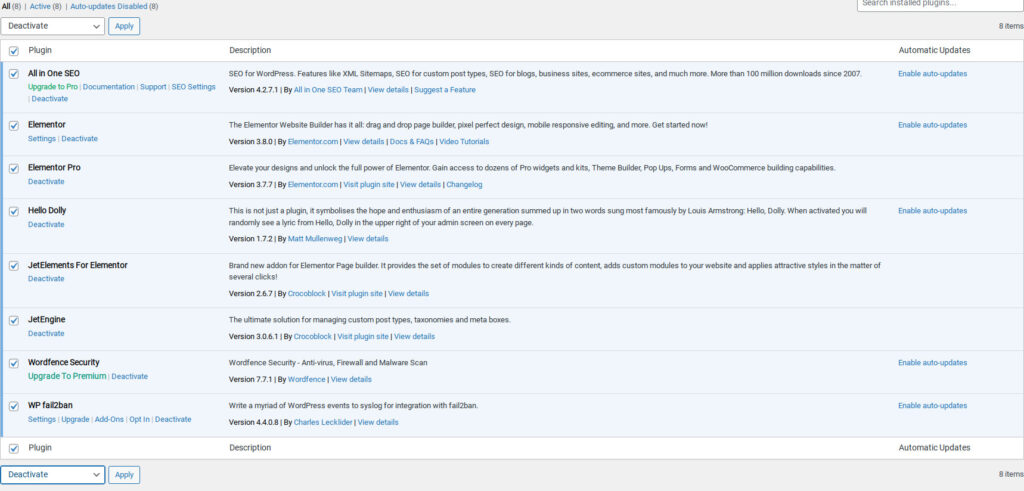This screenshot has height=491, width=1024.
Task: Enable auto-updates for Wordfence Security
Action: 933,363
